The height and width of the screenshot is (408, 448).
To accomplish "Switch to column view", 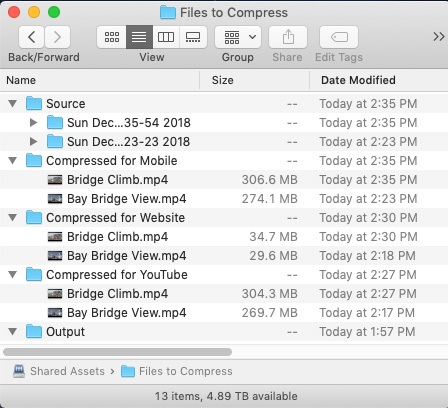I will point(166,37).
